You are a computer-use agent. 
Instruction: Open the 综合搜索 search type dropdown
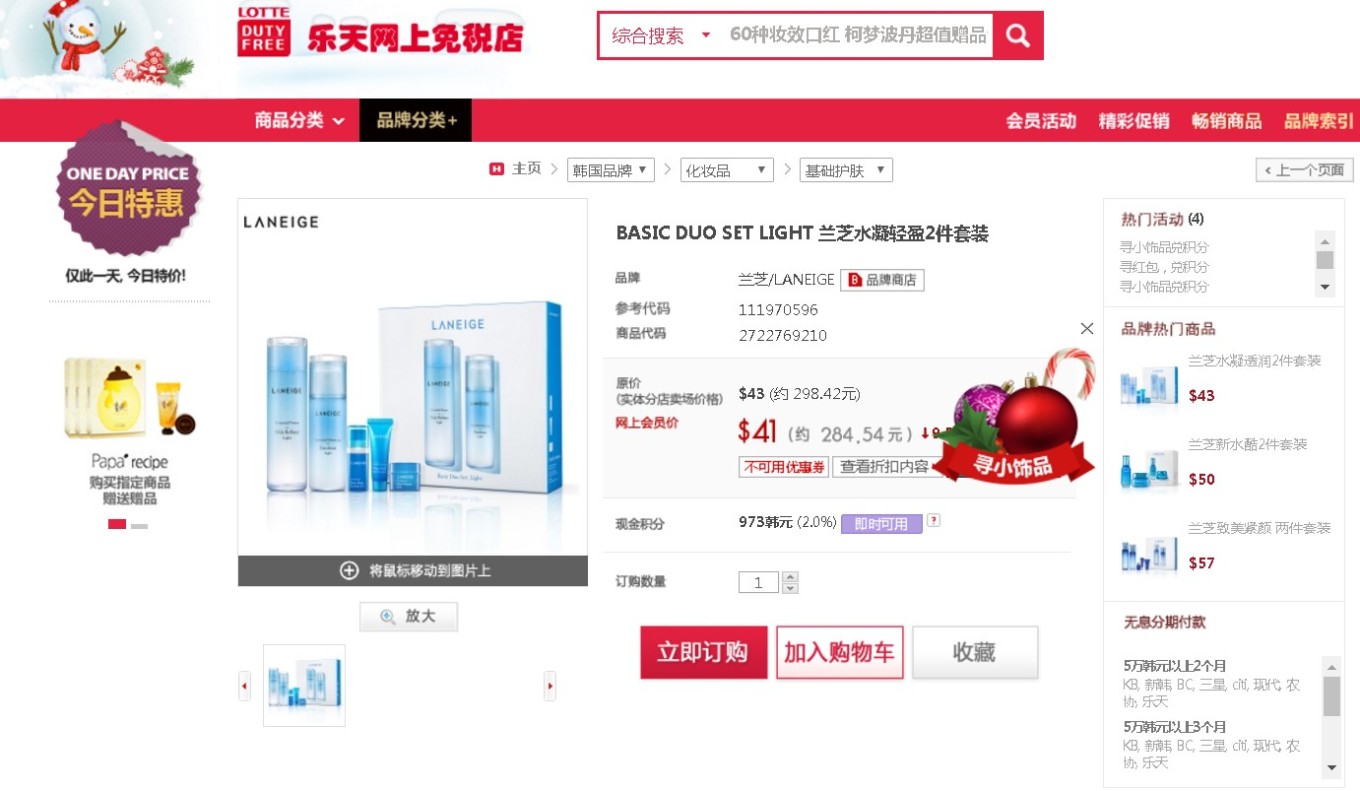[660, 36]
